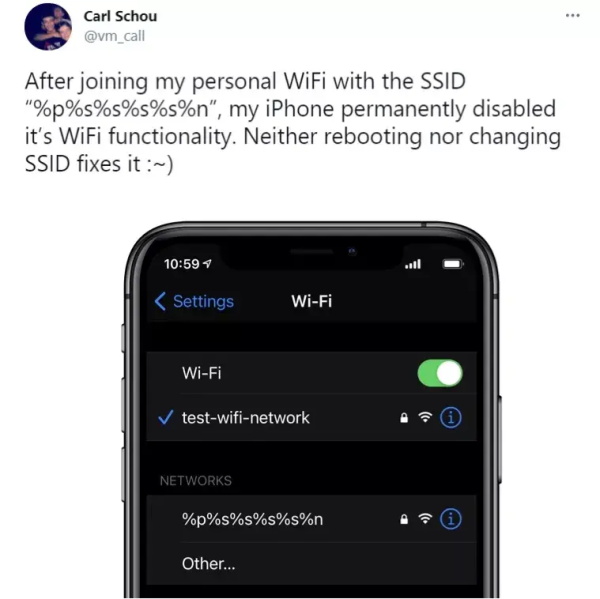This screenshot has width=600, height=599.
Task: Tap the lock icon beside test-wifi-network
Action: coord(404,418)
